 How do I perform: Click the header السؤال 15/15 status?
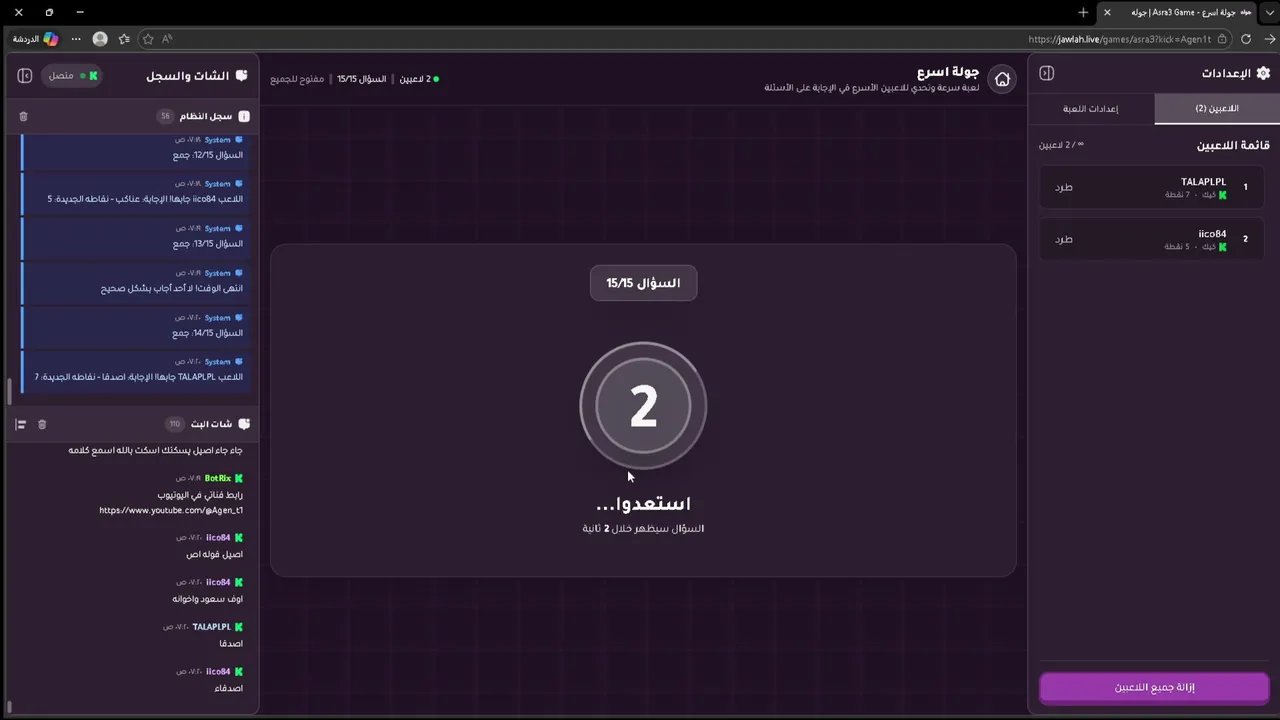pyautogui.click(x=361, y=78)
